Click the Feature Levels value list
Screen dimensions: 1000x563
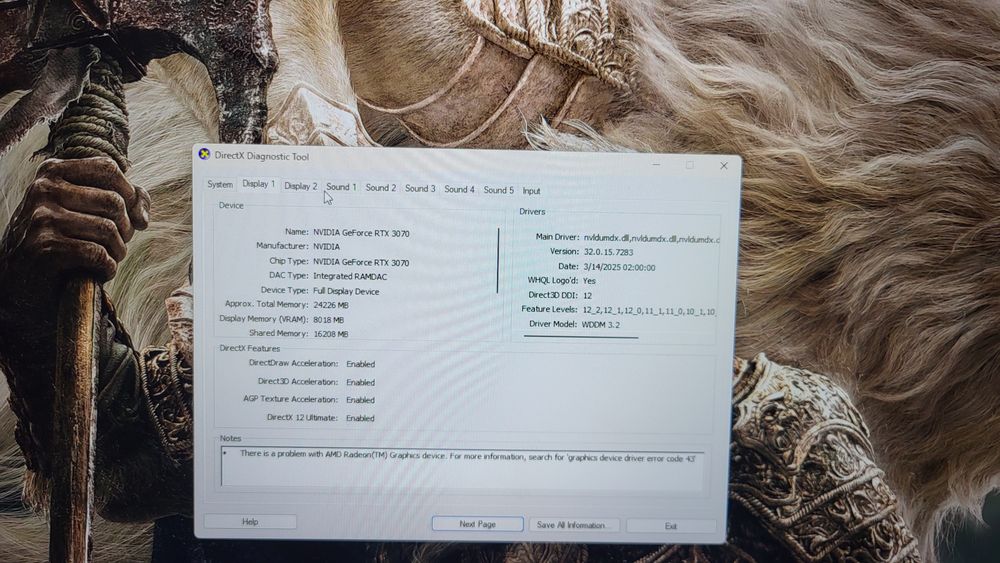[649, 311]
